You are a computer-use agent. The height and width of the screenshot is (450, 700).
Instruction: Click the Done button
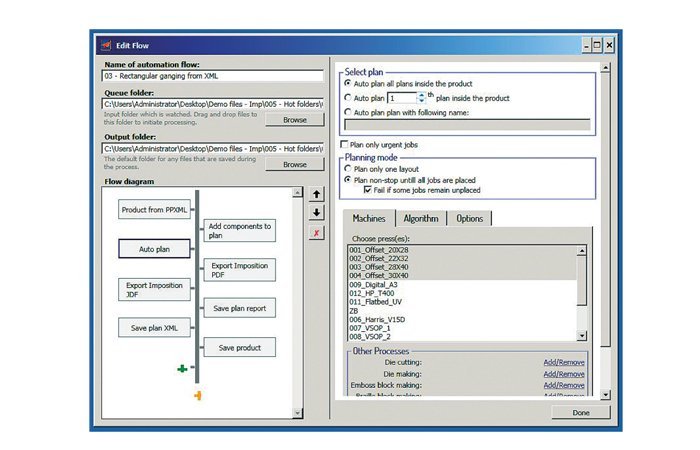pos(581,412)
